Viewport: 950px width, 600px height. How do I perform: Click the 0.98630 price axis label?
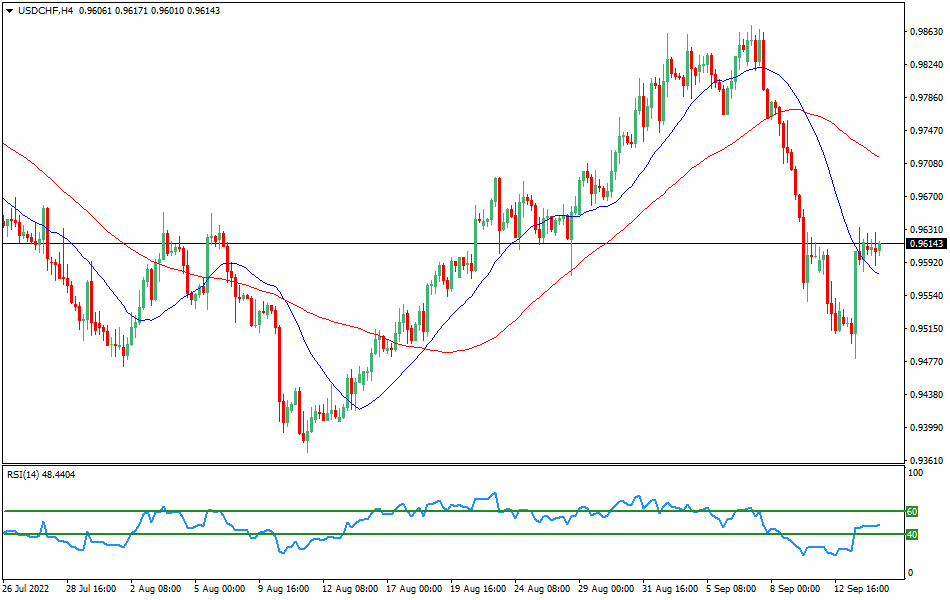click(x=926, y=32)
